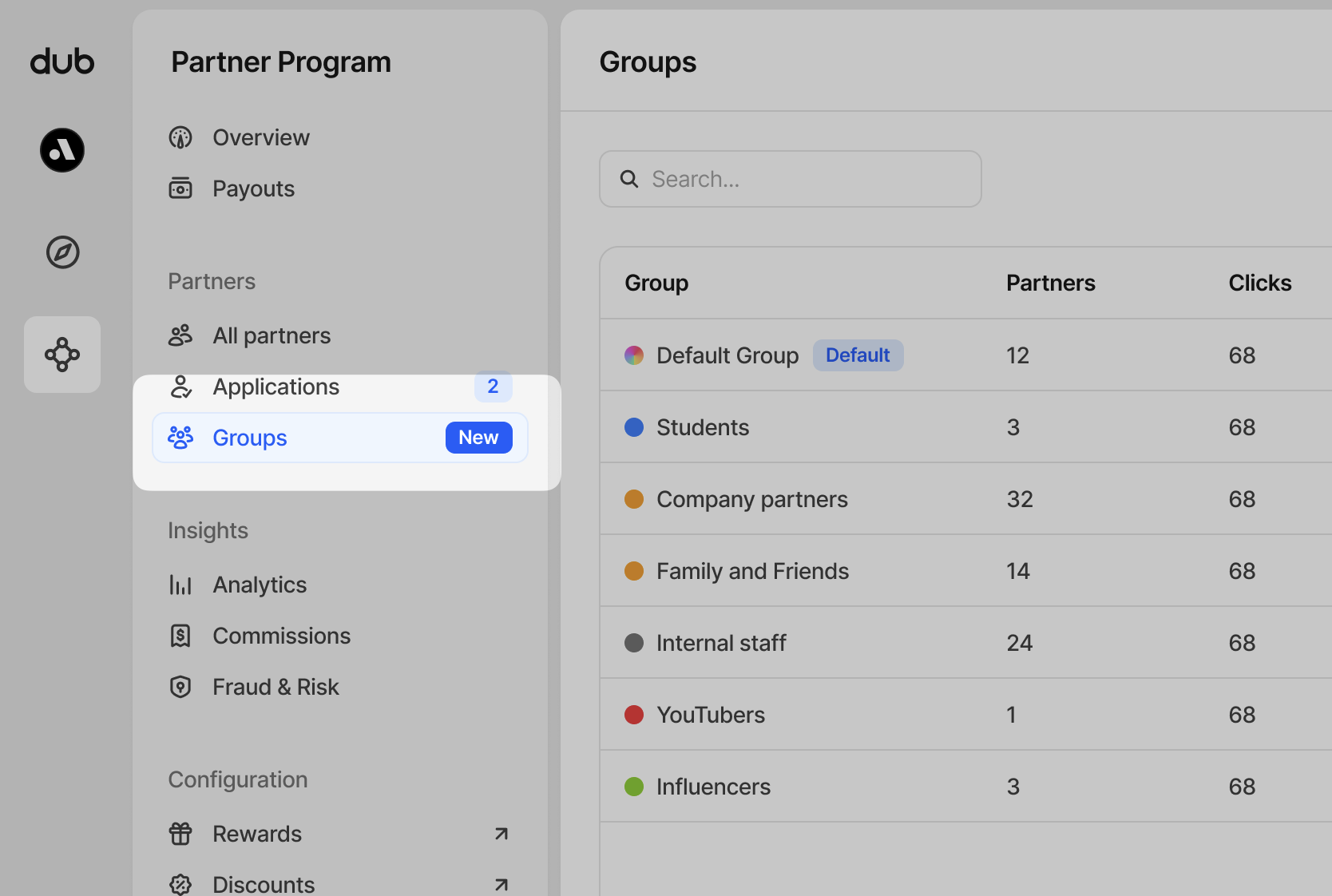Open Rewards external arrow icon

tap(501, 834)
